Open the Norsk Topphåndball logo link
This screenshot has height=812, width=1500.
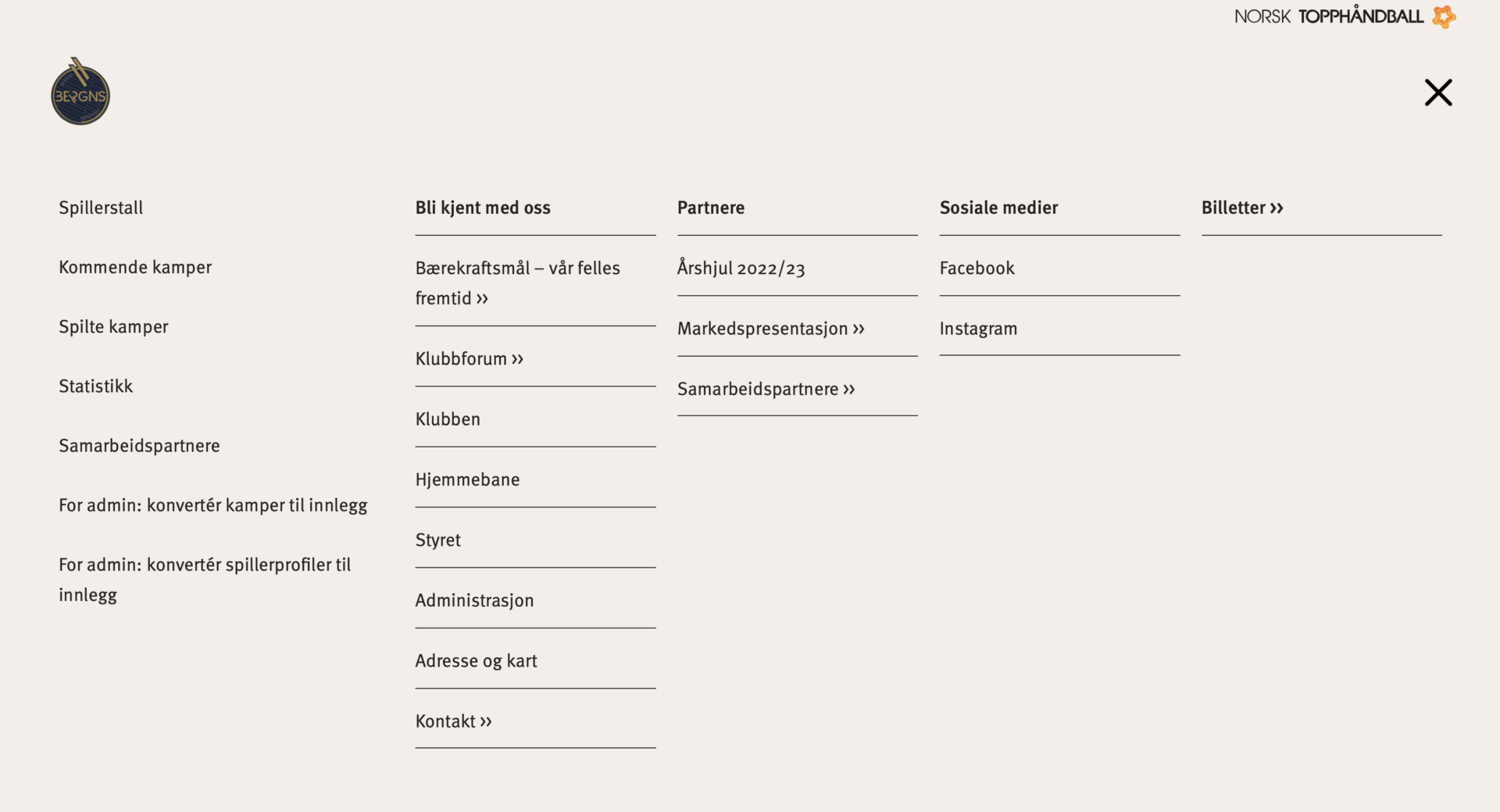(x=1344, y=16)
